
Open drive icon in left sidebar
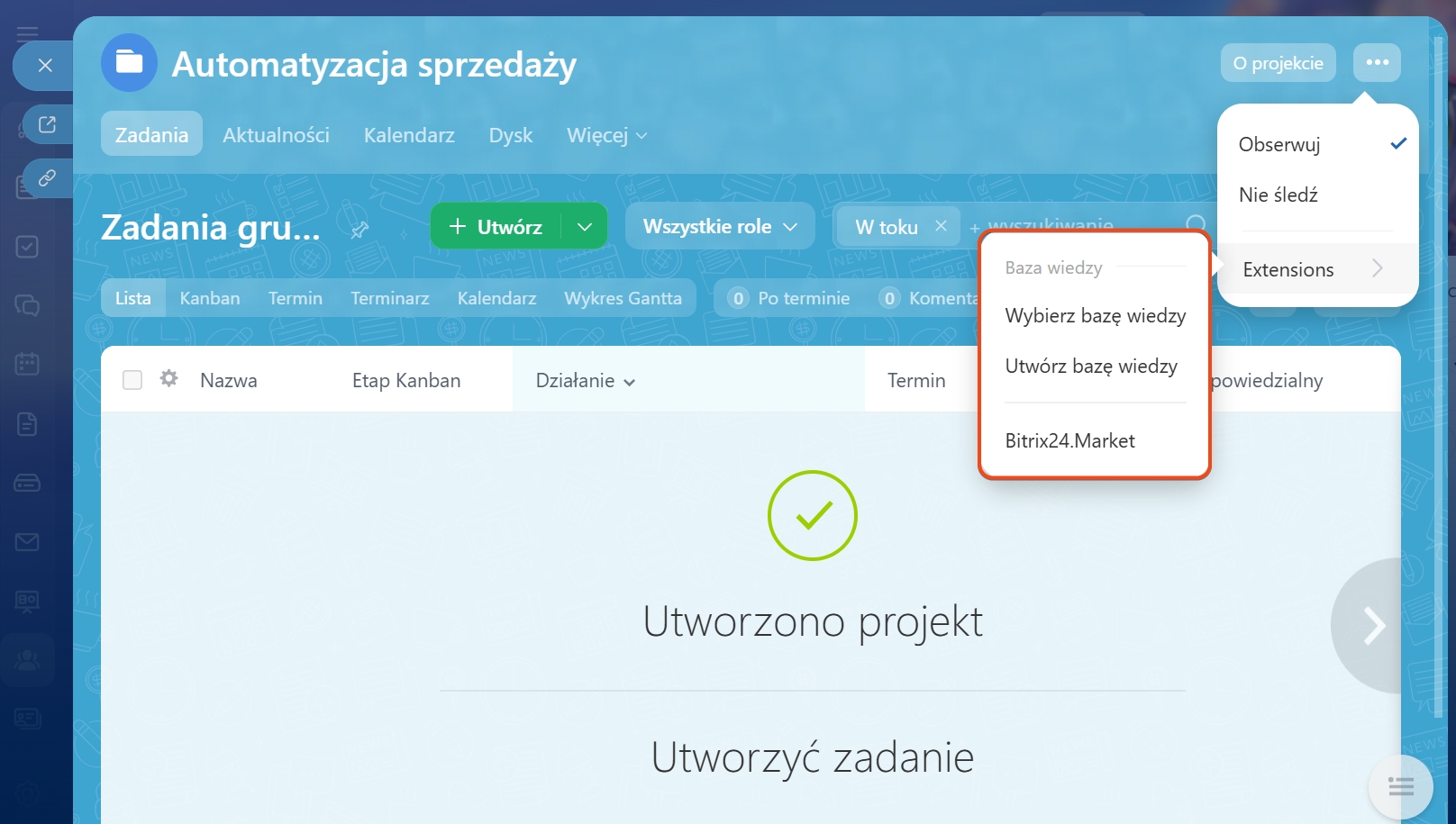[27, 483]
